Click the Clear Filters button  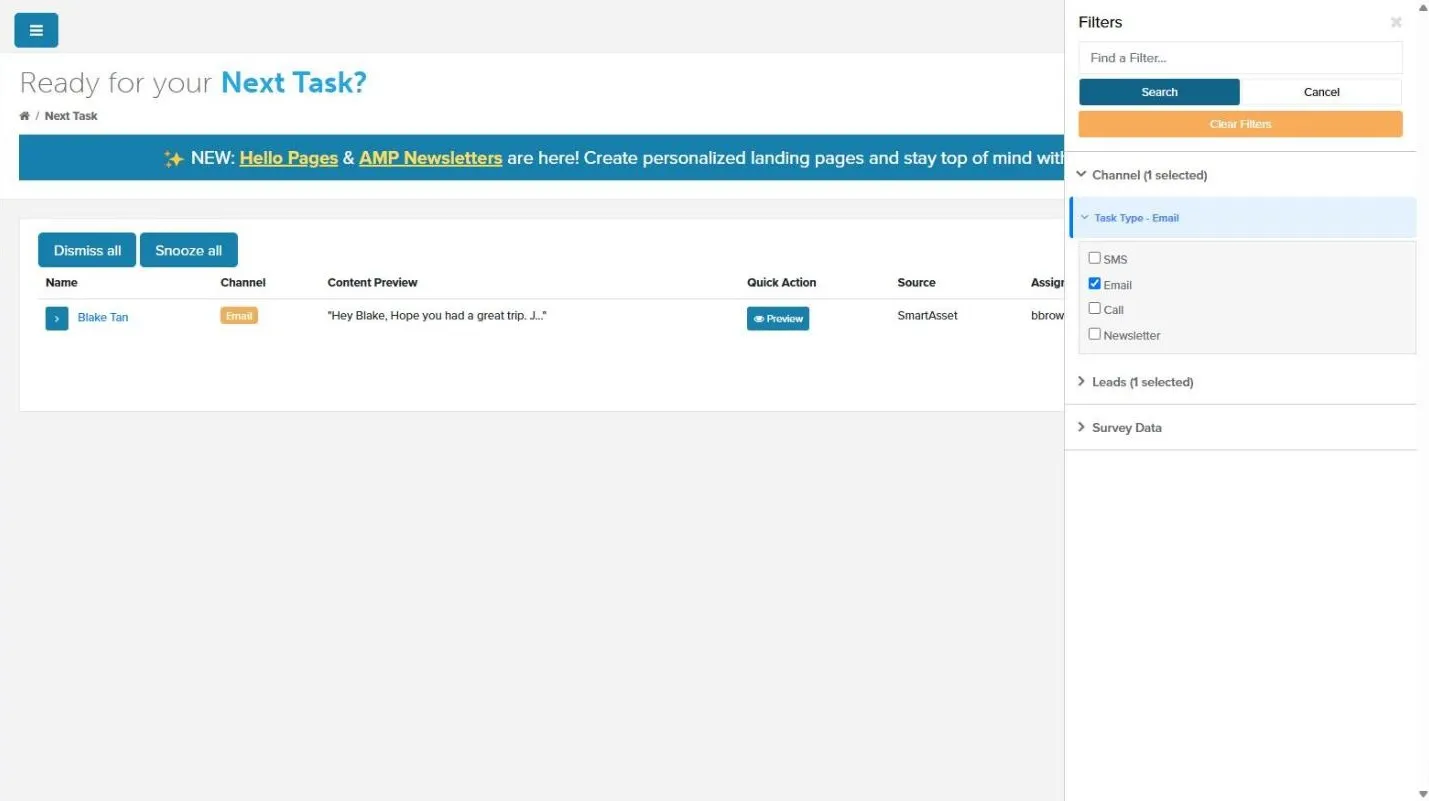click(1240, 124)
